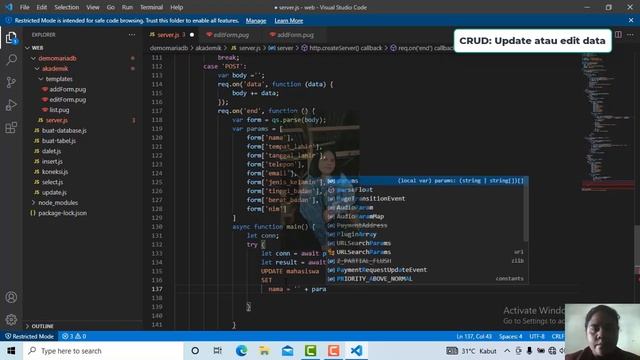Switch to the server.js editor tab
This screenshot has width=640, height=360.
click(x=168, y=35)
